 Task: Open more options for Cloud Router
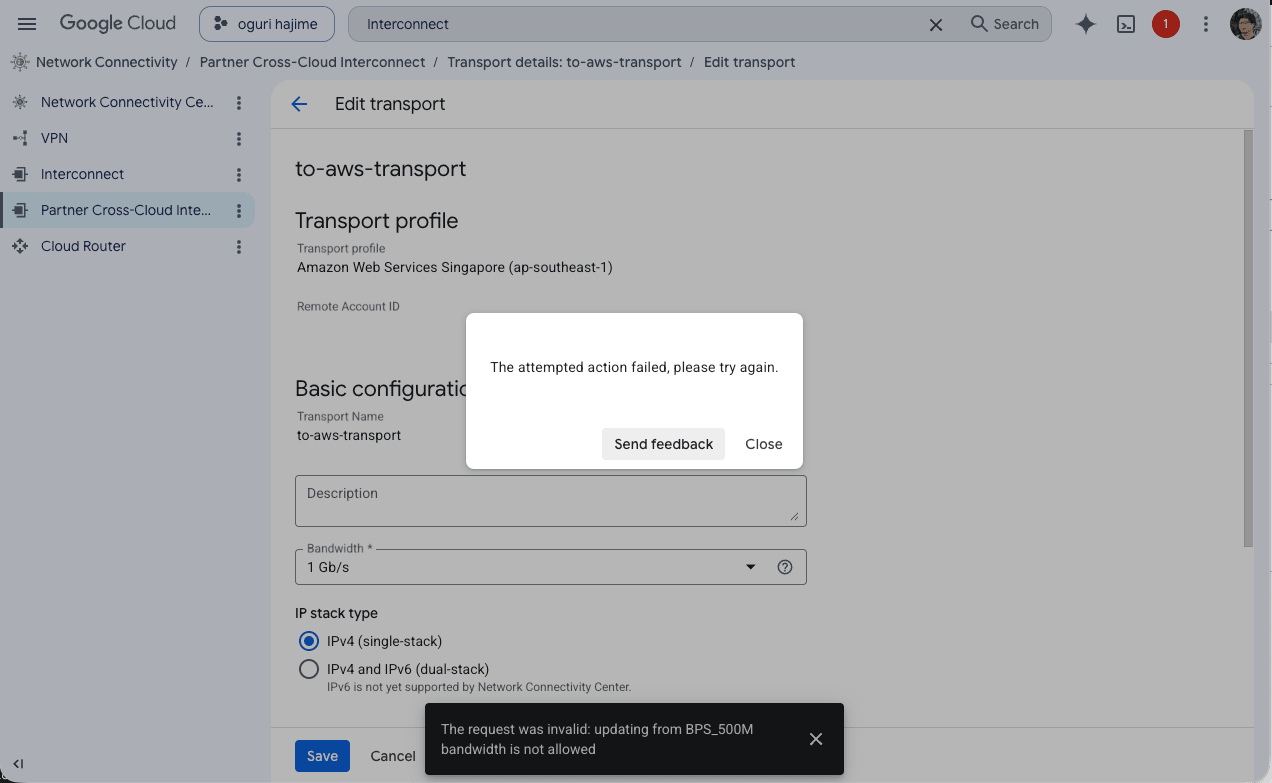(x=238, y=247)
